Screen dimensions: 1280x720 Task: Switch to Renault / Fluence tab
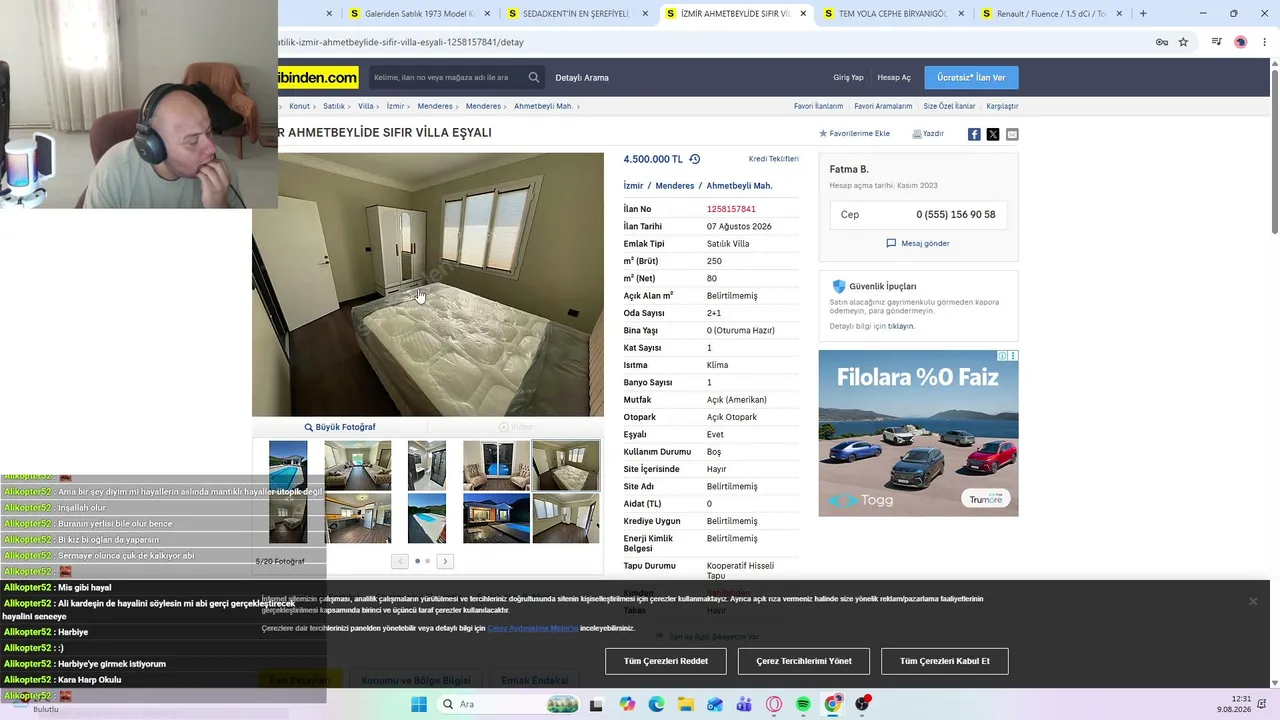click(x=1051, y=14)
